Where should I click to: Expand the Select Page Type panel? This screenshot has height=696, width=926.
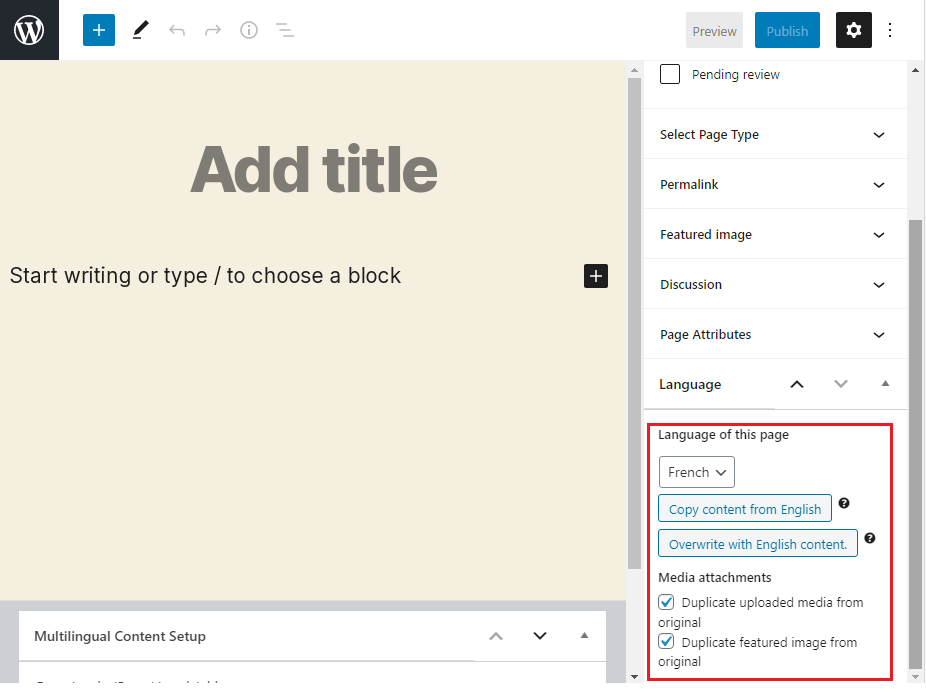click(x=773, y=135)
